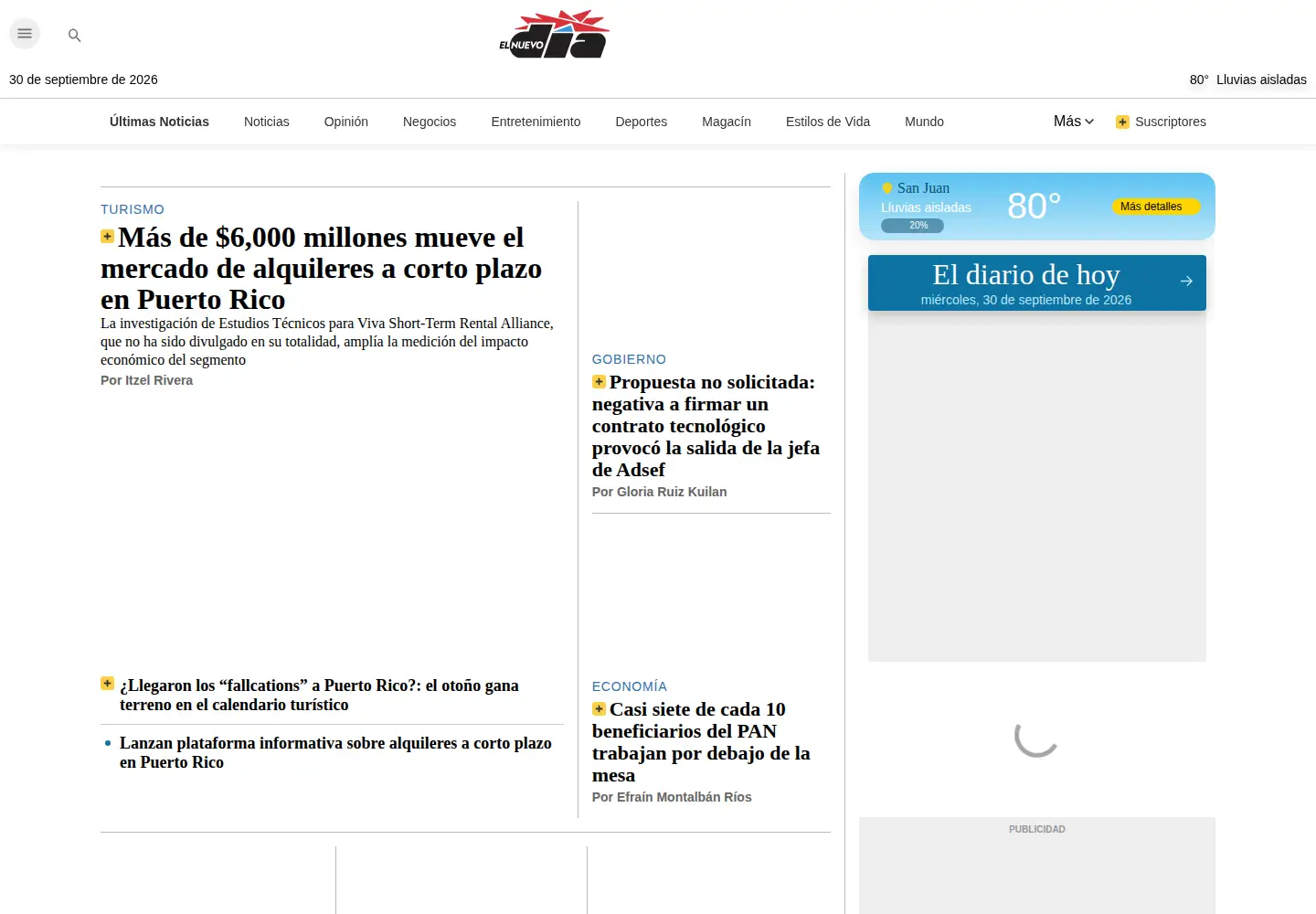Click the subscriber badge on the PAN headline
Viewport: 1316px width, 914px height.
tap(599, 709)
